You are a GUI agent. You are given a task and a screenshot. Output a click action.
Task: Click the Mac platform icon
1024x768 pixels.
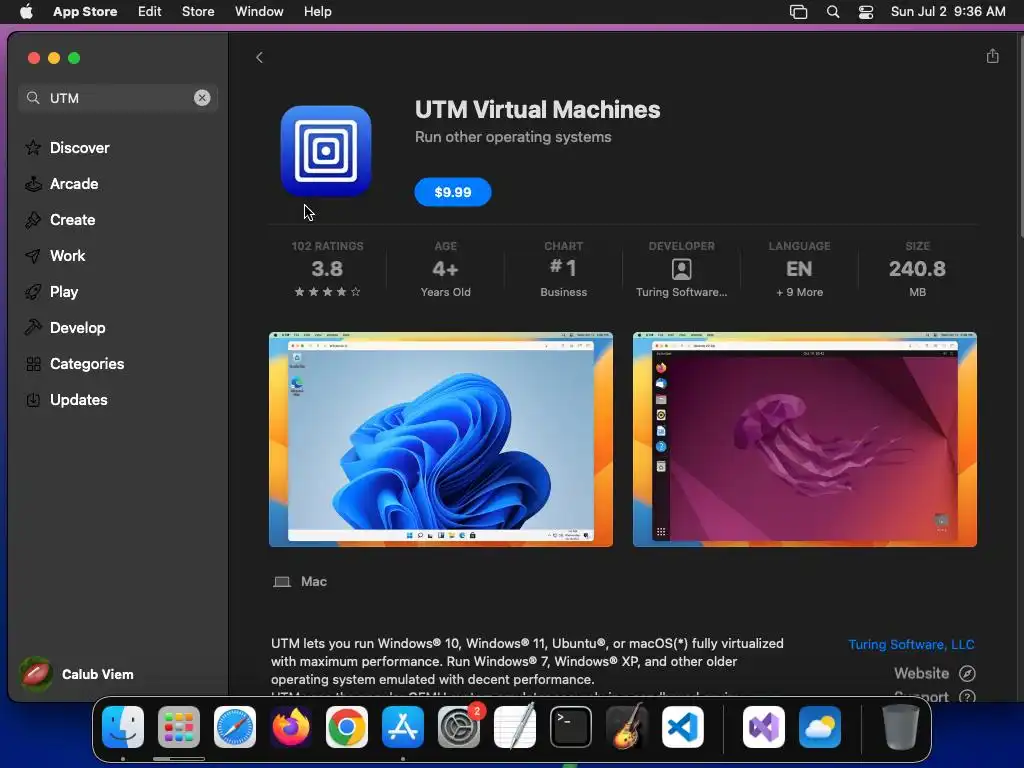click(282, 582)
